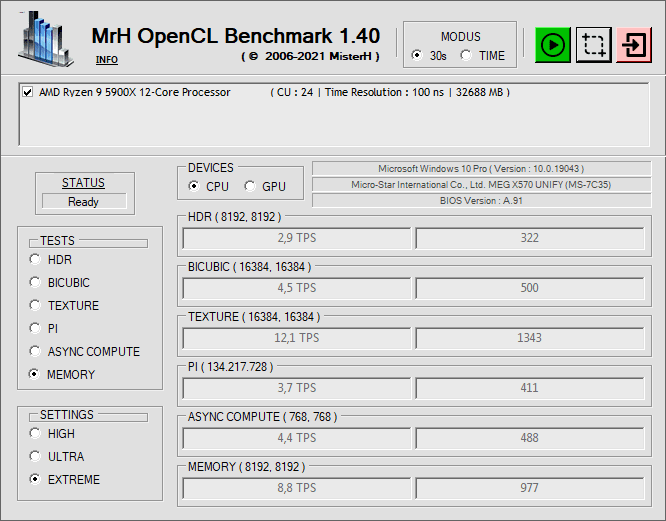The width and height of the screenshot is (666, 521).
Task: Click the ASYNC COMPUTE result 4,4 TPS
Action: pyautogui.click(x=297, y=438)
